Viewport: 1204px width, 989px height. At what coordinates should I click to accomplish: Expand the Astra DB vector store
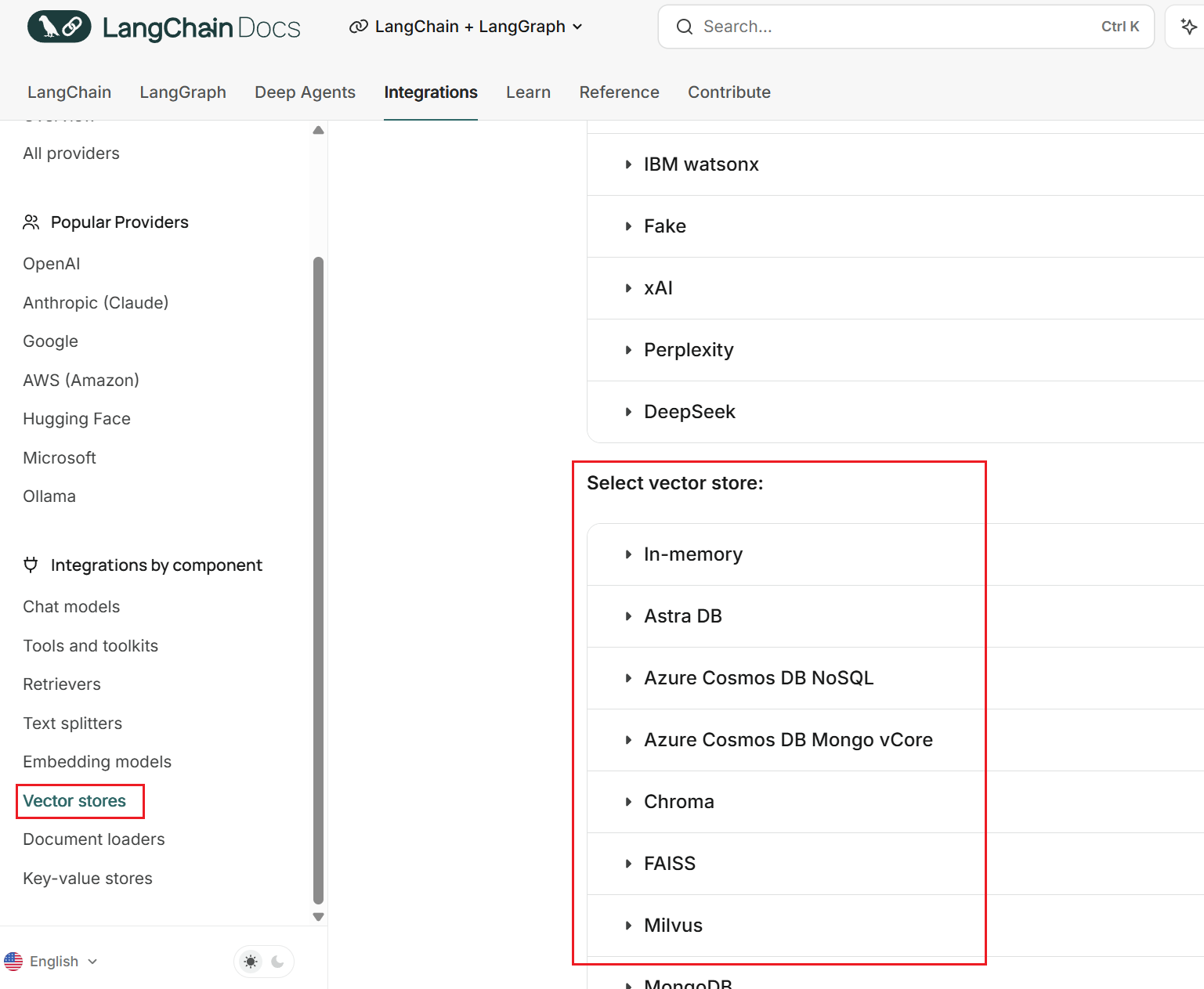pyautogui.click(x=895, y=616)
